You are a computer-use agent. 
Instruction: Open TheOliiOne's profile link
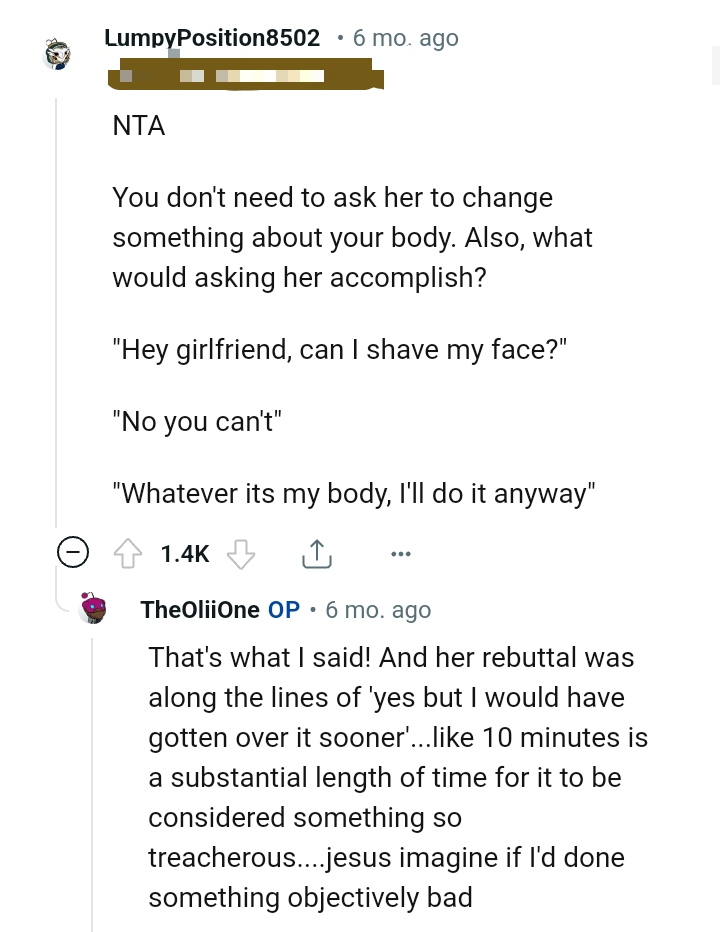click(x=199, y=609)
